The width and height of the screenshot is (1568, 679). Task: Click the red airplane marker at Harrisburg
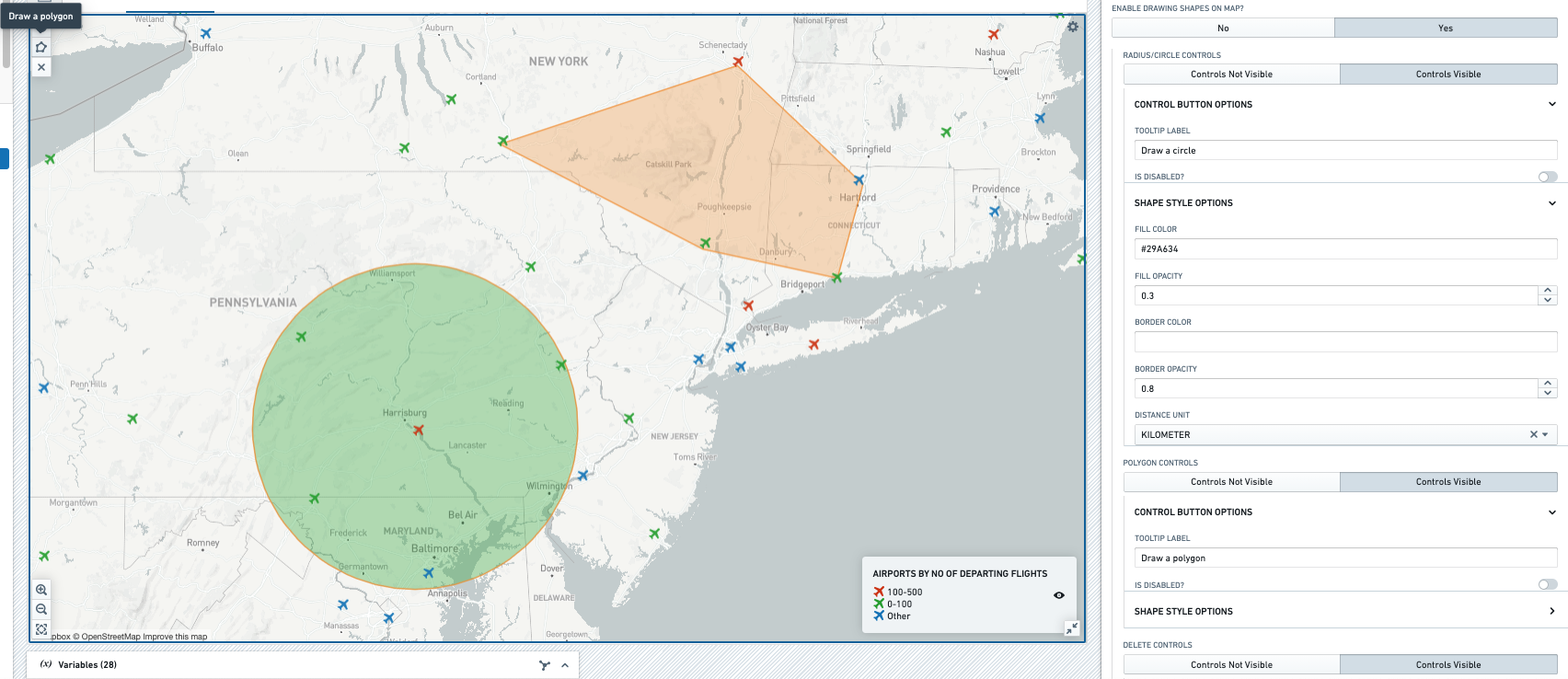[x=419, y=430]
